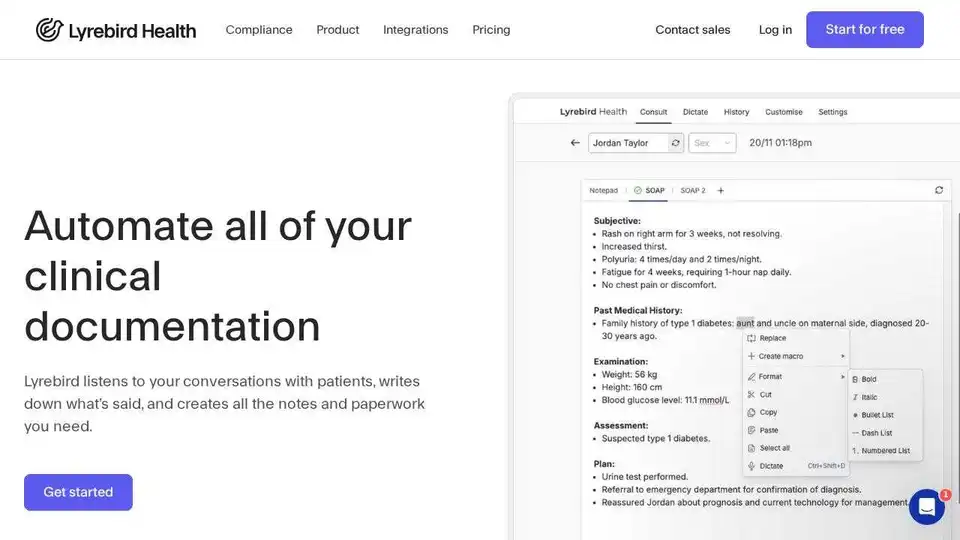The image size is (960, 540).
Task: Click the Start for free button
Action: click(x=864, y=29)
